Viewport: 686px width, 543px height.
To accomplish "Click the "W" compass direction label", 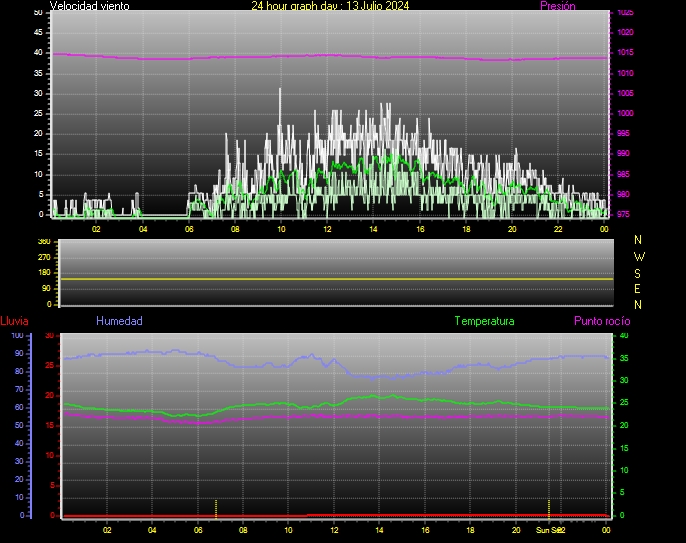I will 639,256.
